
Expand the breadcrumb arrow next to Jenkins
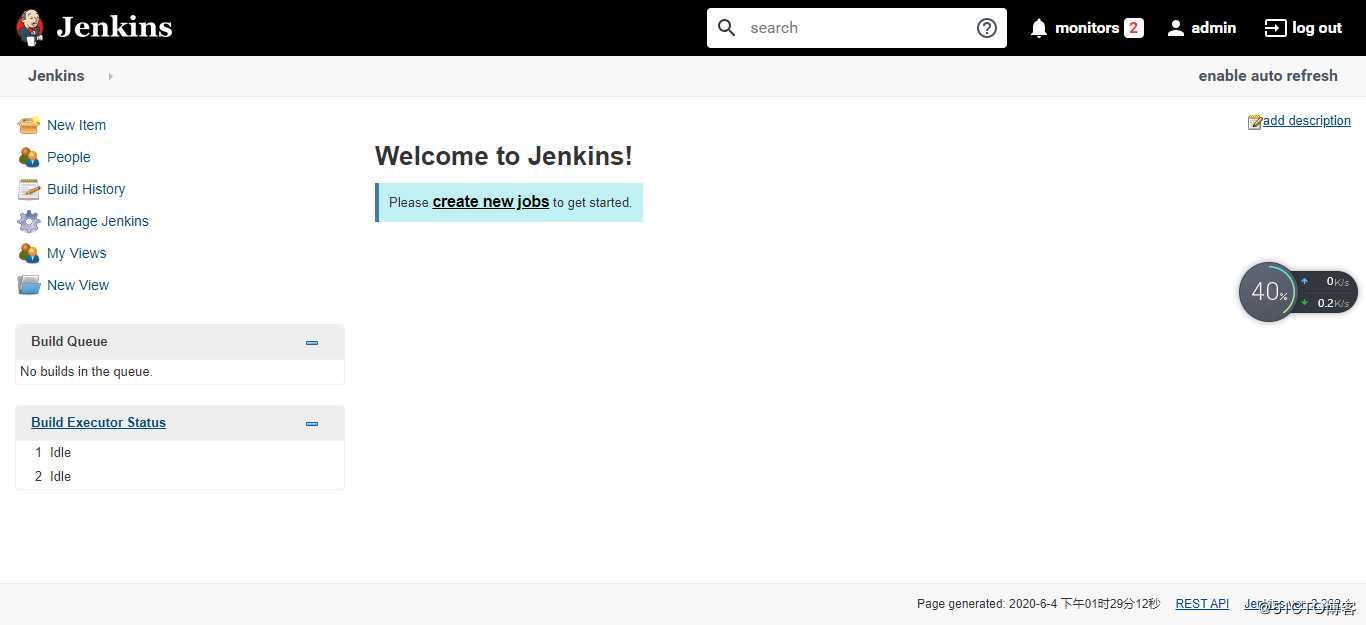tap(110, 76)
